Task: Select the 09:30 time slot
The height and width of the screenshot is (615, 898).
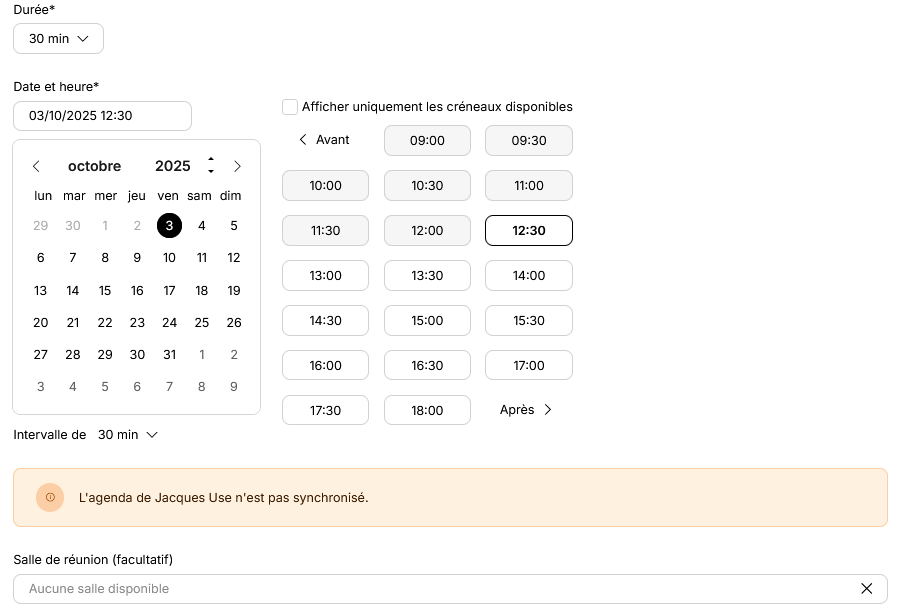Action: click(529, 141)
